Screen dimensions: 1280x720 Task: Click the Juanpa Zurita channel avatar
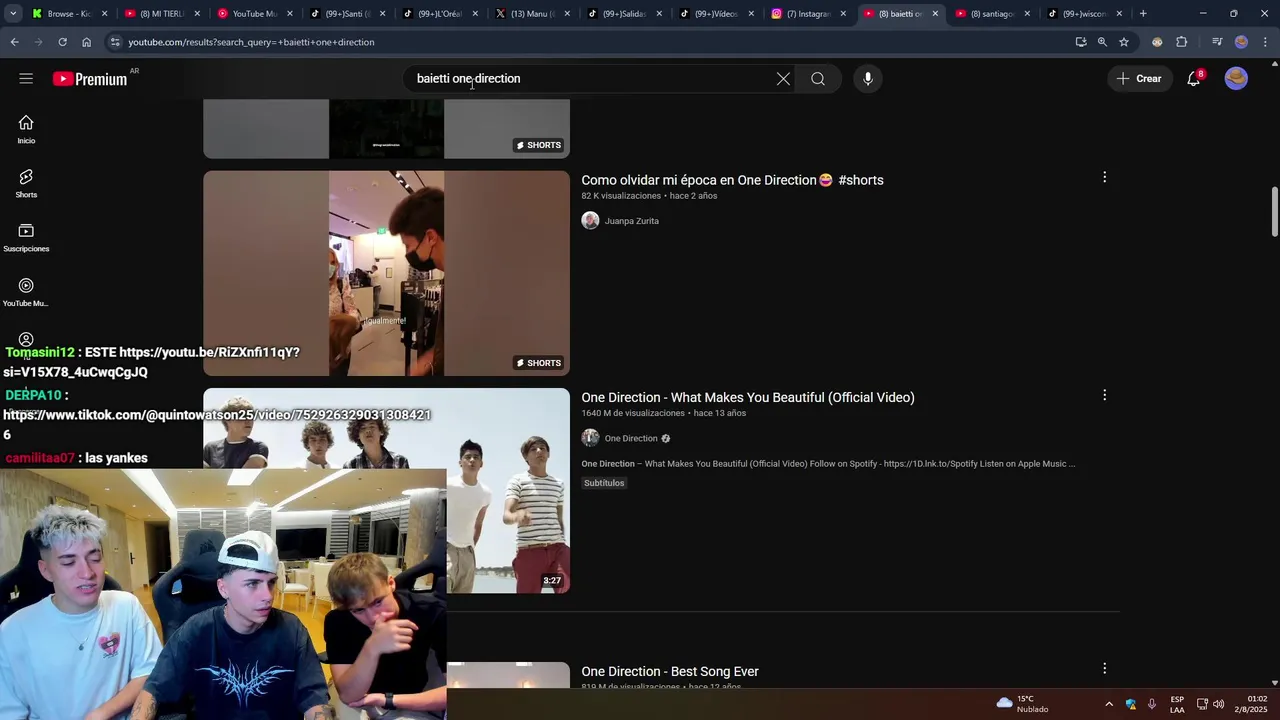(590, 221)
